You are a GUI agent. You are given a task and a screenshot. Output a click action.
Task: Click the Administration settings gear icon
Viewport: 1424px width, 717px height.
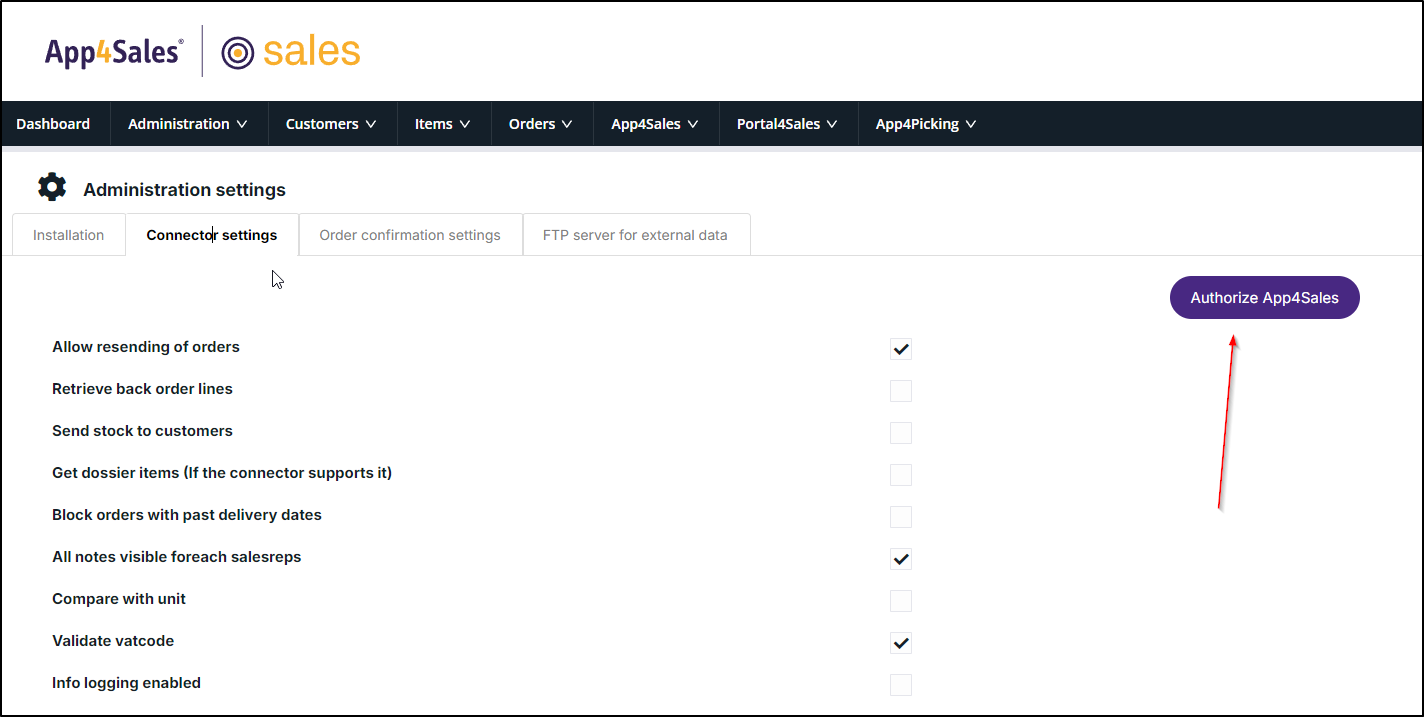(52, 187)
